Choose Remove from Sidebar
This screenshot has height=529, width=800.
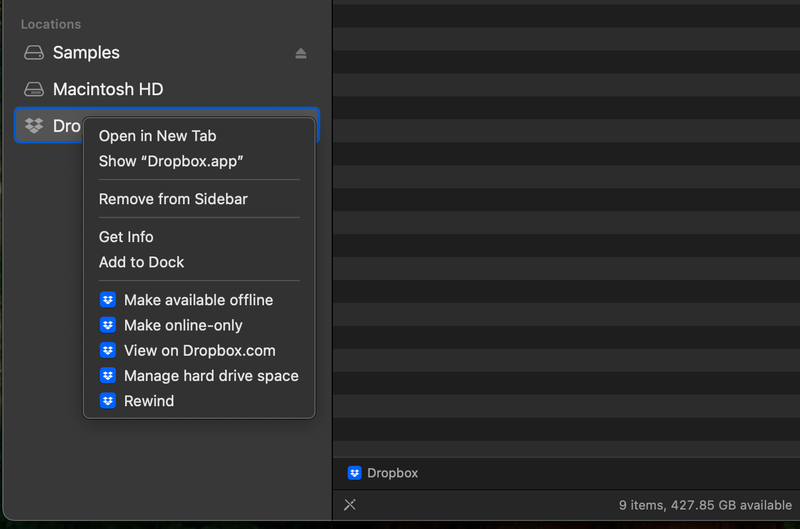pyautogui.click(x=173, y=199)
